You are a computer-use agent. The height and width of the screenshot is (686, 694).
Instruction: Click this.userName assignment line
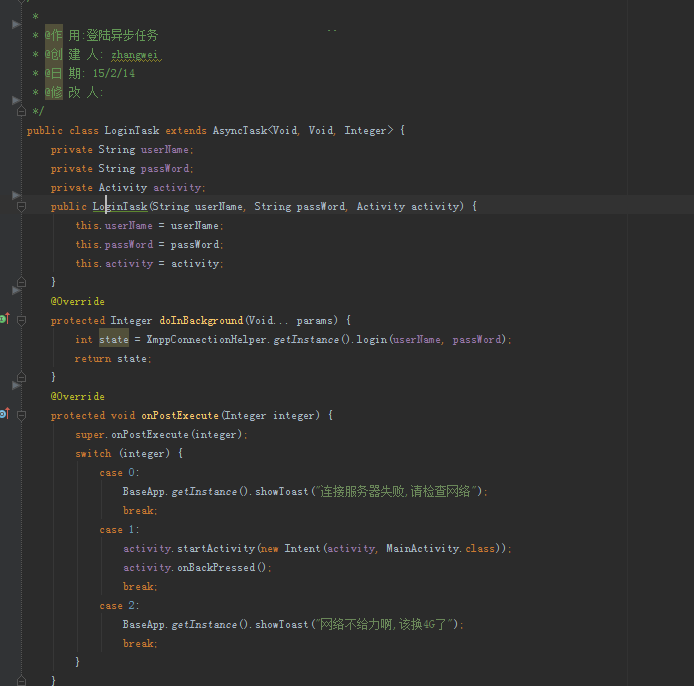click(149, 226)
